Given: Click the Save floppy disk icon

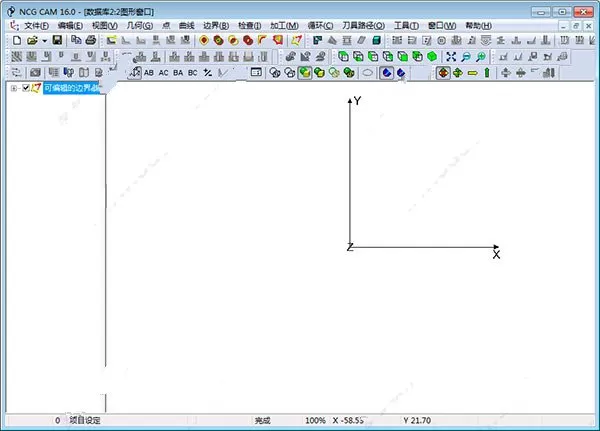Looking at the screenshot, I should click(x=57, y=40).
